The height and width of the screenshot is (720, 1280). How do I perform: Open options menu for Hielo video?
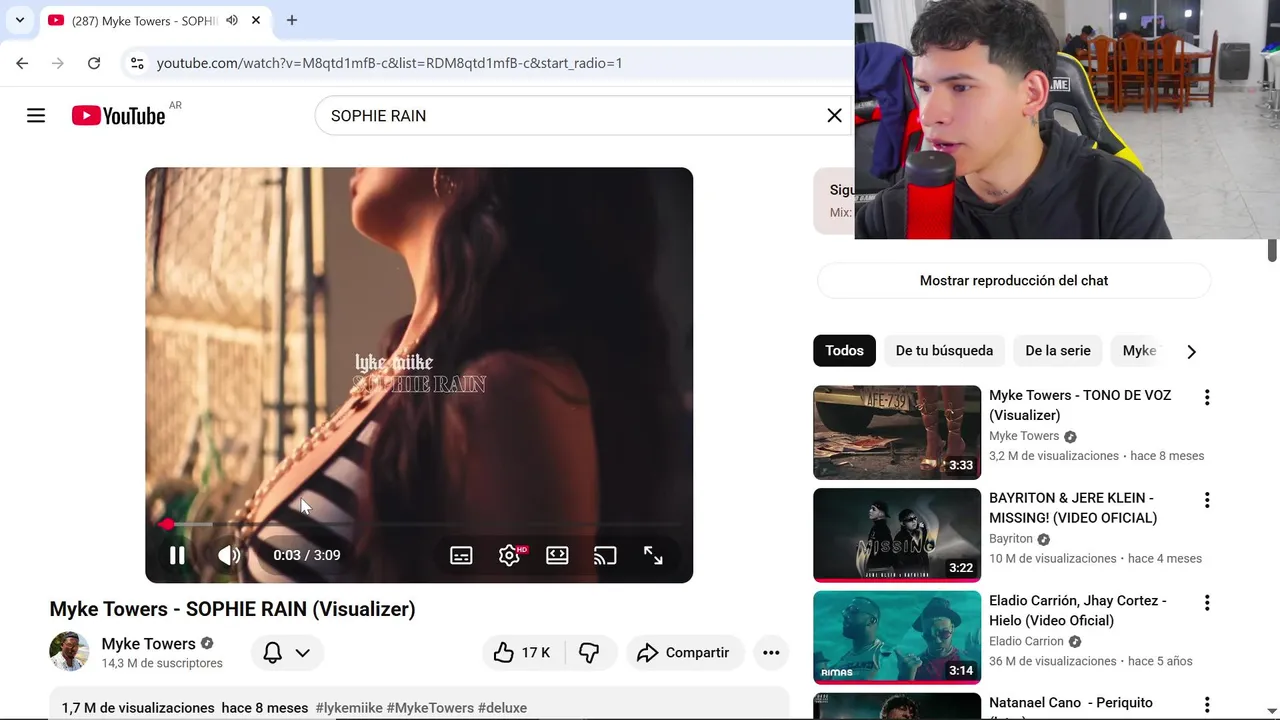(1207, 603)
